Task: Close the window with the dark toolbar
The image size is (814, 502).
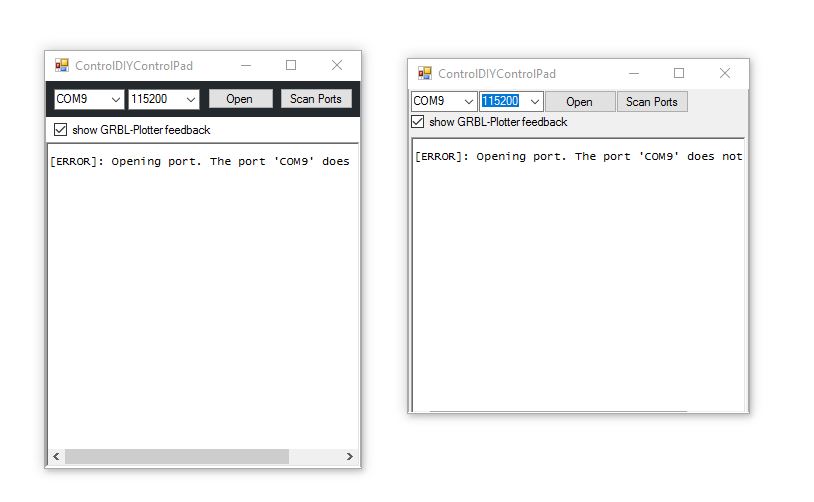Action: coord(337,65)
